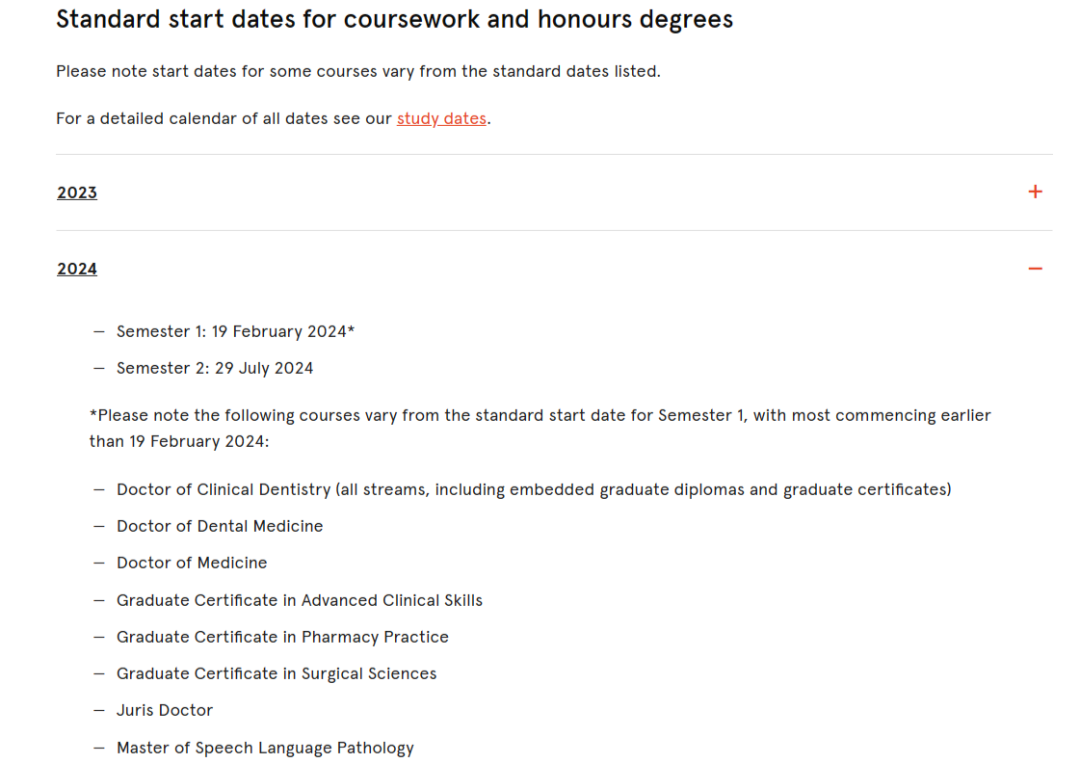Click the sentence noting start dates vary

pyautogui.click(x=358, y=72)
